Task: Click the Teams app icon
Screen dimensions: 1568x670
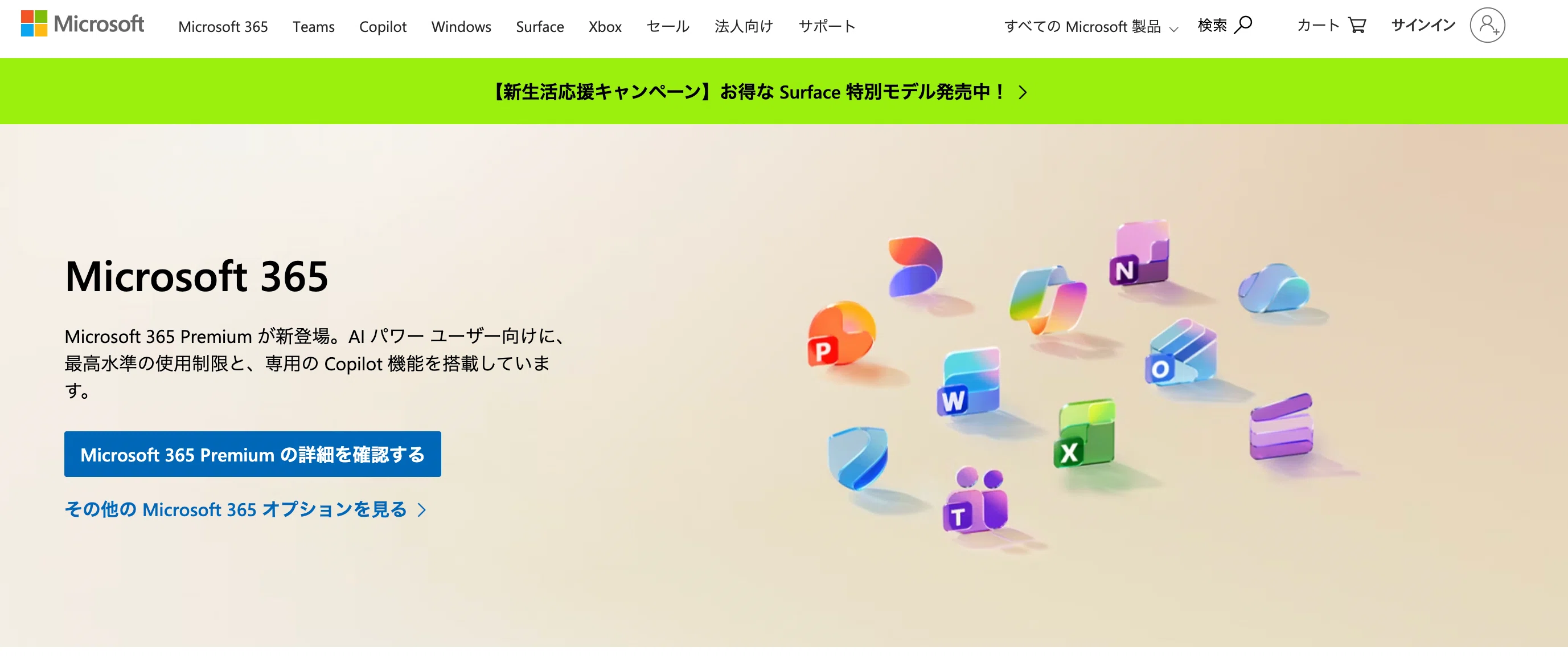Action: (x=975, y=501)
